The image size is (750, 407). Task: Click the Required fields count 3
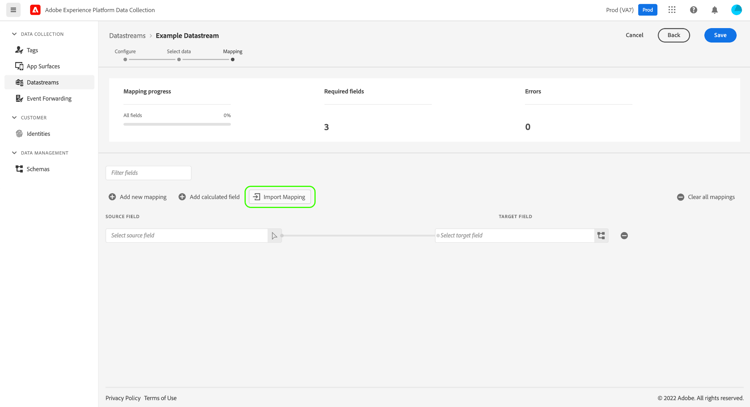[x=326, y=127]
